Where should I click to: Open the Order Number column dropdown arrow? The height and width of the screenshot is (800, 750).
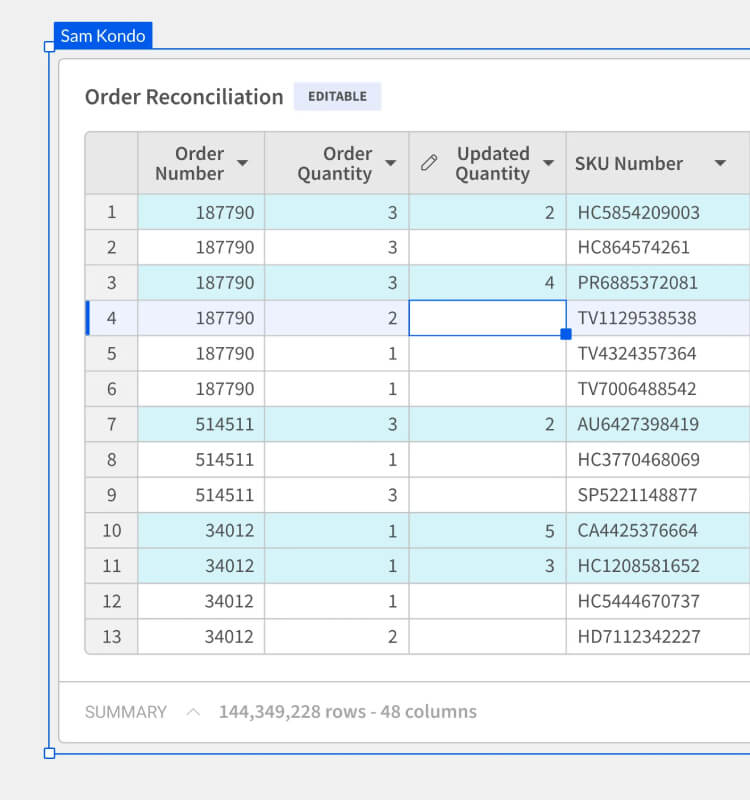[243, 163]
